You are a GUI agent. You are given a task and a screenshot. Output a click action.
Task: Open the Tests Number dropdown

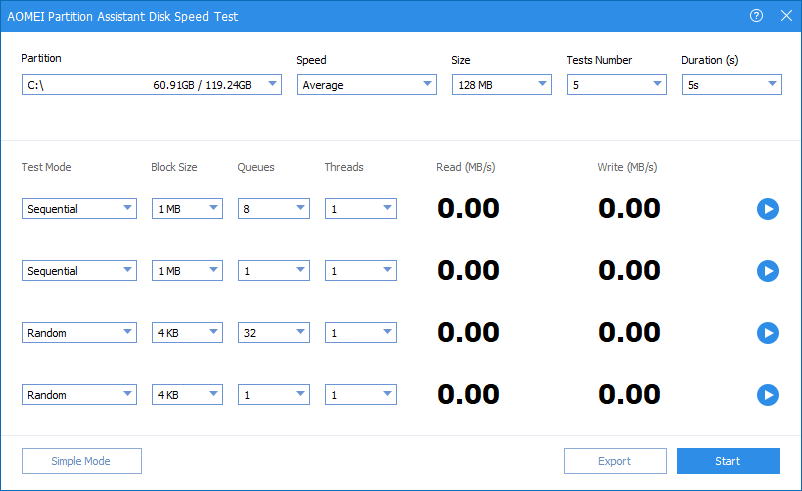(616, 84)
